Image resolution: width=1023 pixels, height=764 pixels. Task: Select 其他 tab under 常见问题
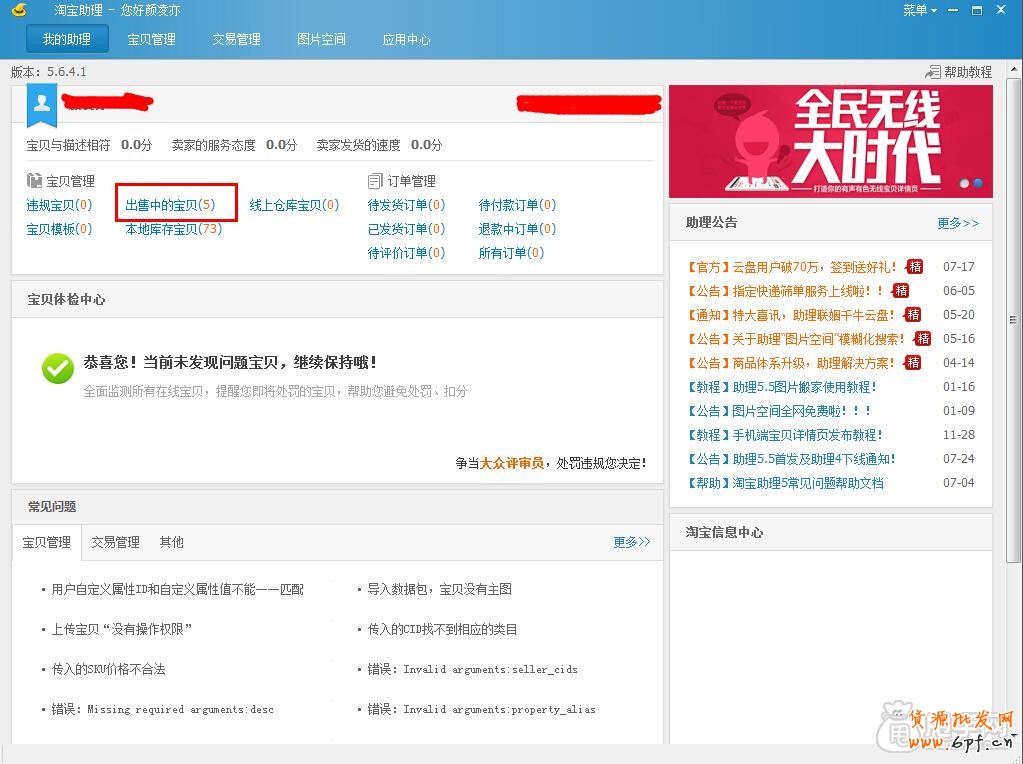click(172, 542)
